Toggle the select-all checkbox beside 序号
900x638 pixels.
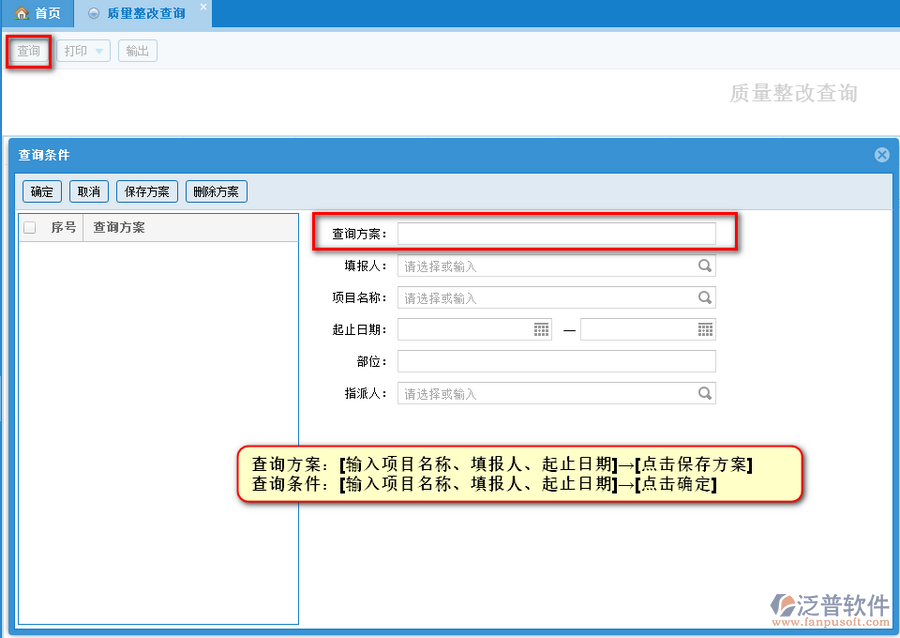click(x=30, y=228)
